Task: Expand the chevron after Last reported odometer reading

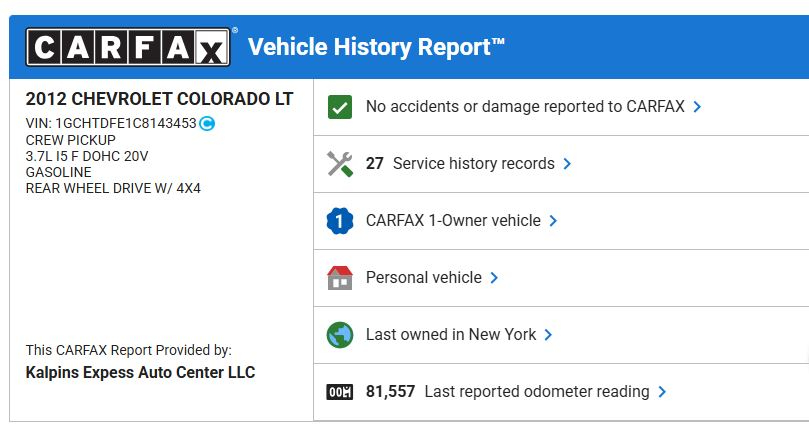Action: (x=662, y=392)
